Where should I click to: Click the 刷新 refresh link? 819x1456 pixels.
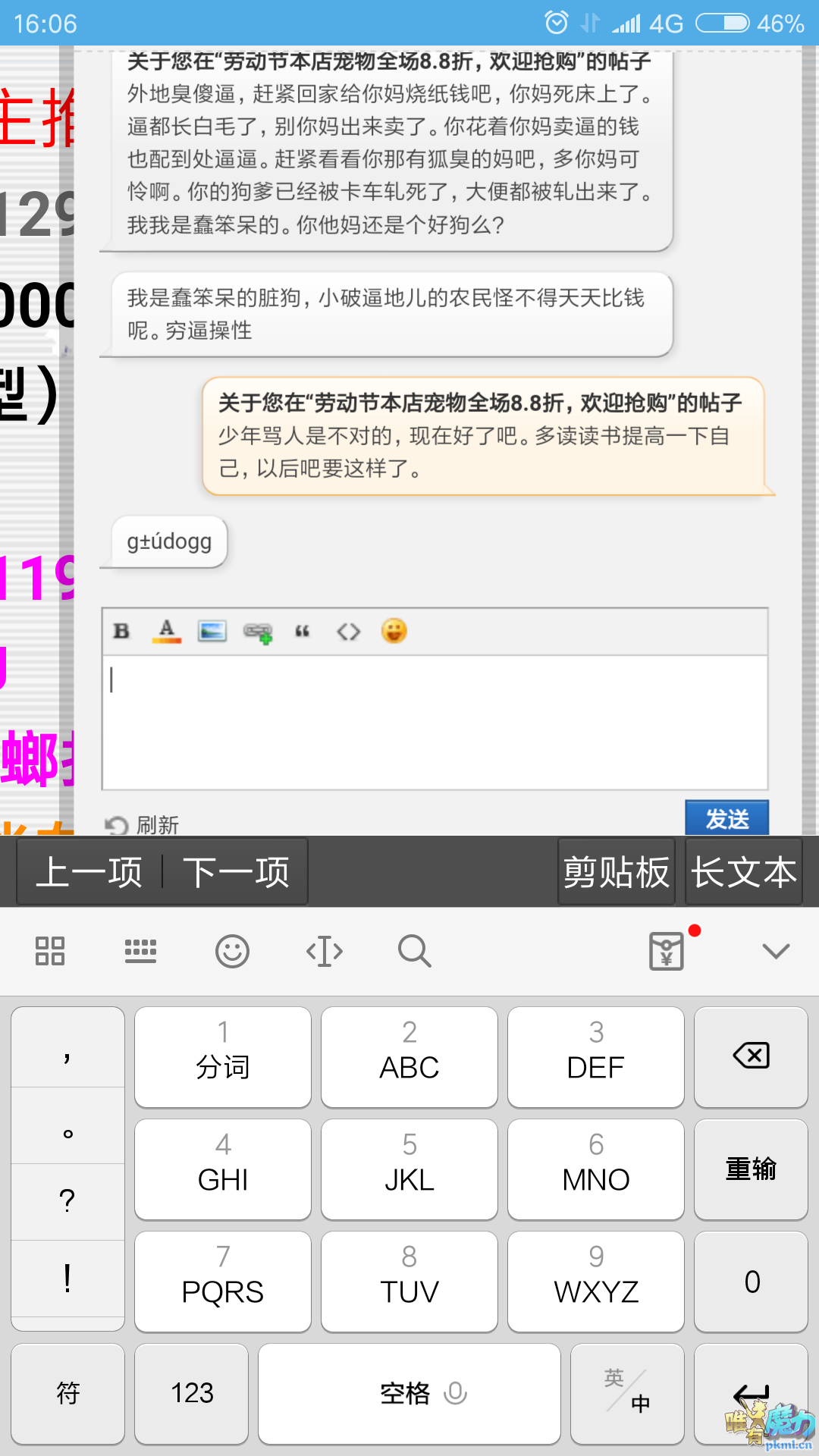tap(143, 824)
